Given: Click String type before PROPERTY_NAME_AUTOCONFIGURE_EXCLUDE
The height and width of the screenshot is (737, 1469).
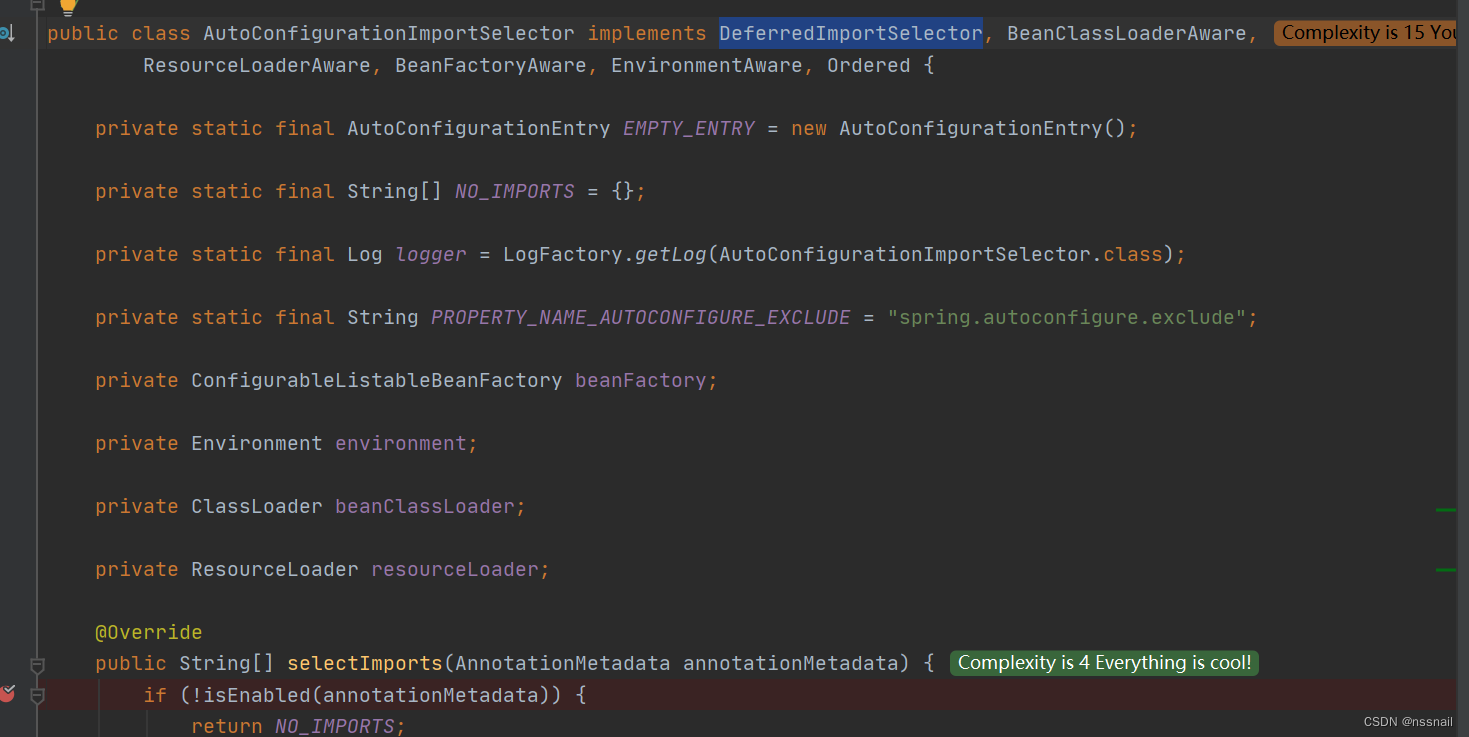Looking at the screenshot, I should tap(383, 317).
